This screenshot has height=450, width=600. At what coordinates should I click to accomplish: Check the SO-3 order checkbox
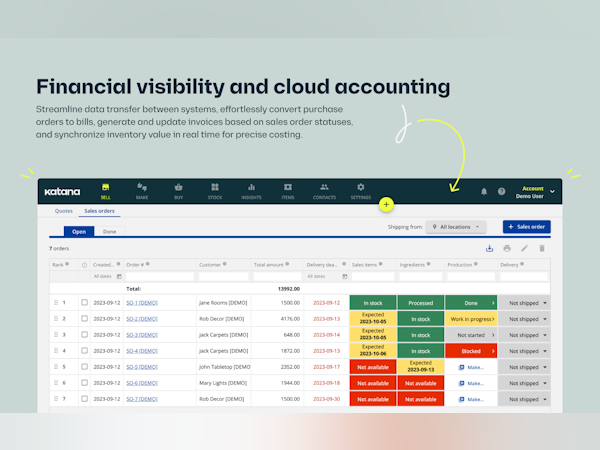(x=84, y=335)
